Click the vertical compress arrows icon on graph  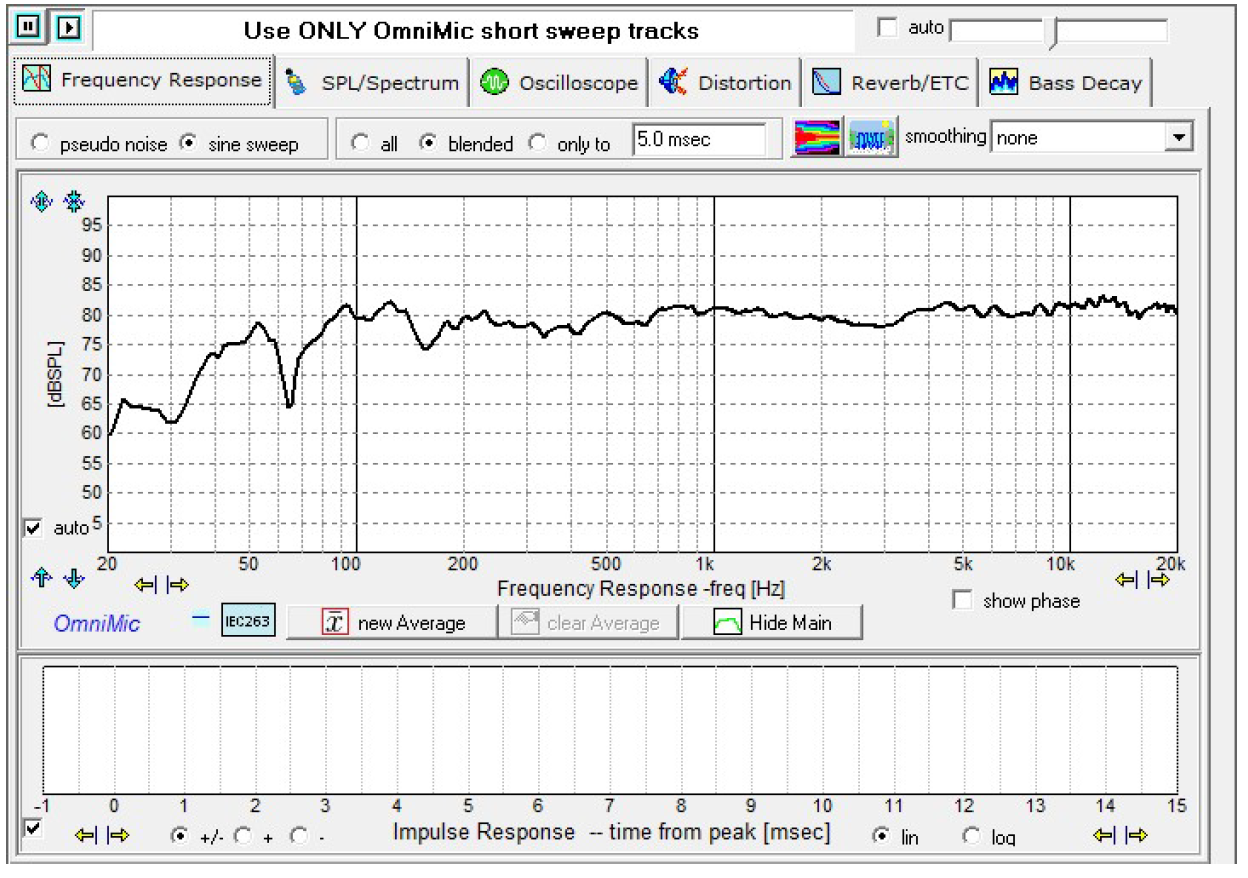click(x=73, y=202)
